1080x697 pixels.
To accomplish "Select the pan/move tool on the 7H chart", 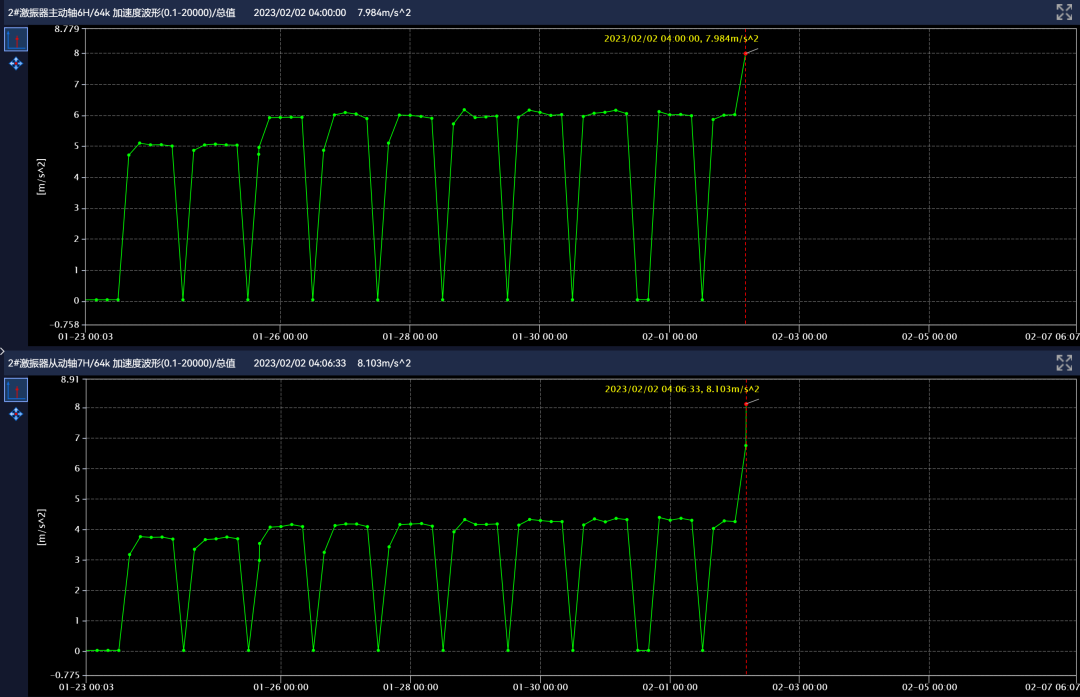I will 16,414.
